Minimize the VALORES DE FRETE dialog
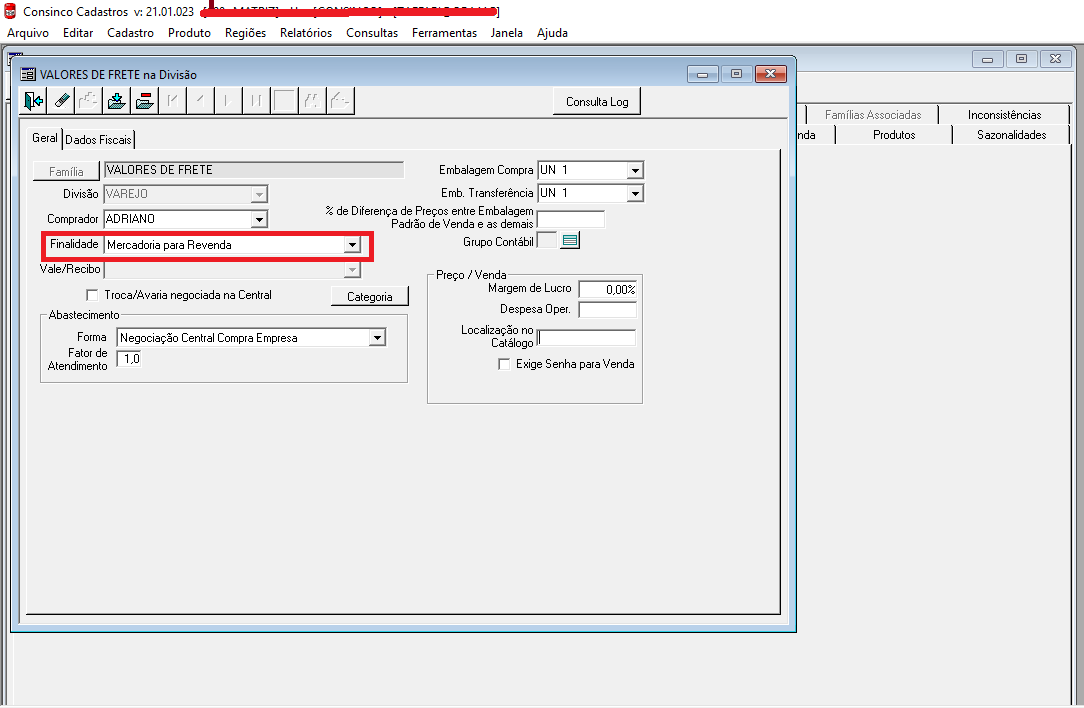Viewport: 1084px width, 708px height. pos(703,74)
